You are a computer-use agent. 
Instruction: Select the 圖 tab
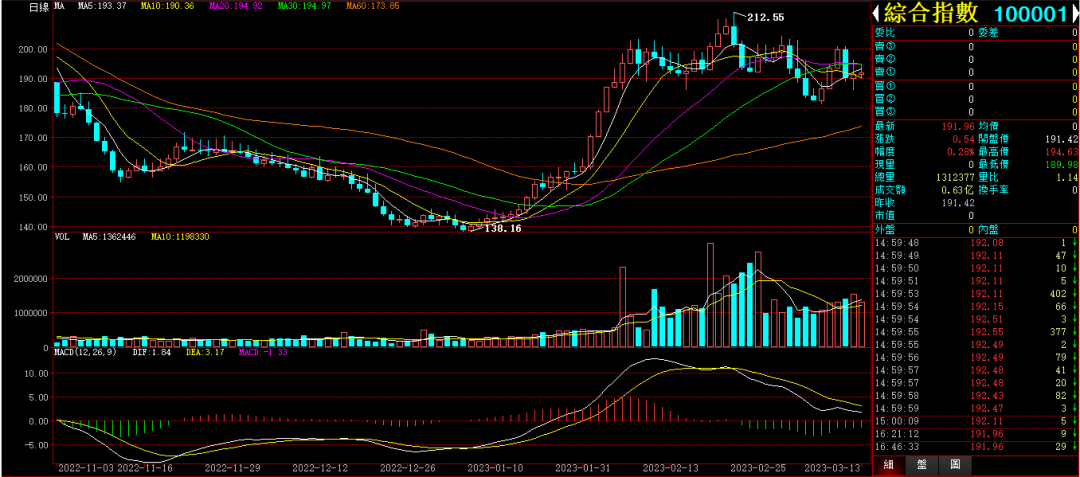[x=955, y=465]
